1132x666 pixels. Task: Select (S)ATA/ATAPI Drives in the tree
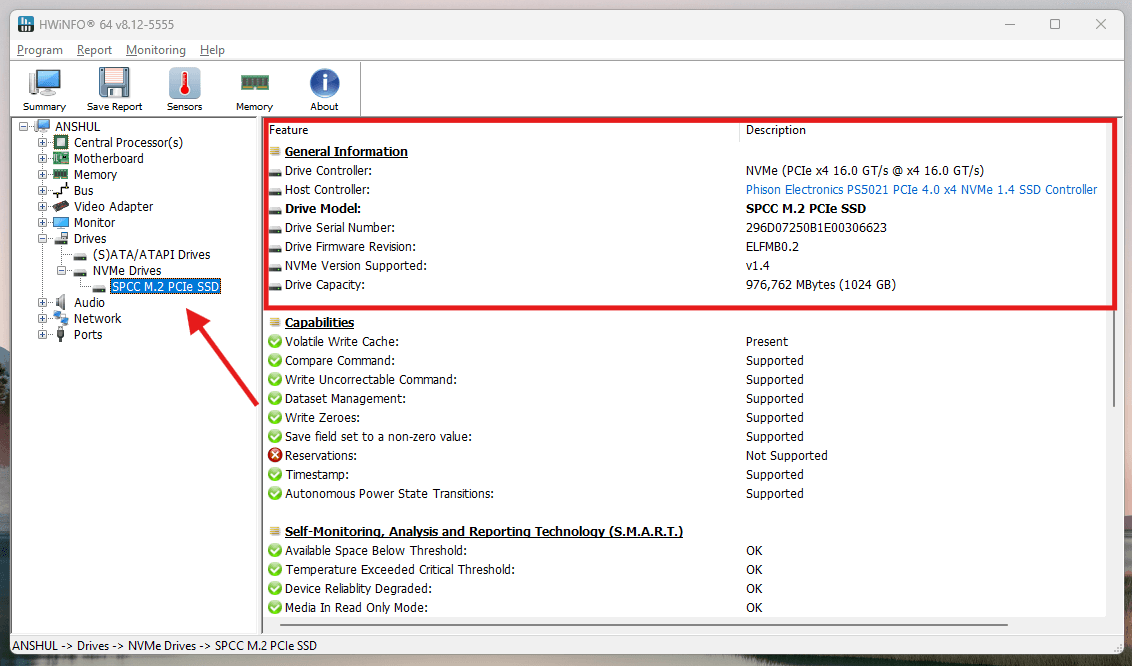pos(151,255)
